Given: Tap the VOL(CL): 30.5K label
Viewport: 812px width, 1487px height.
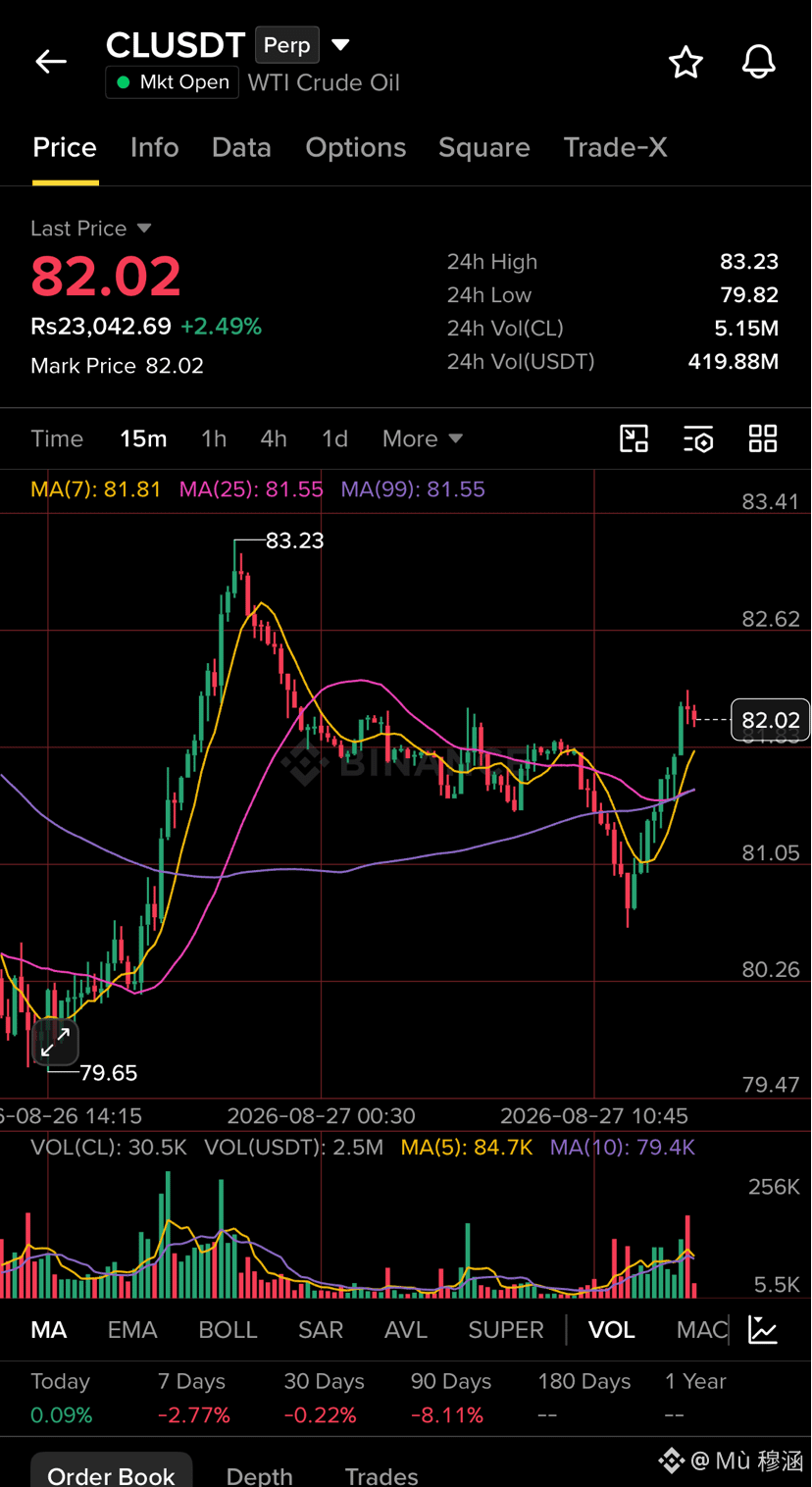Looking at the screenshot, I should 109,1147.
